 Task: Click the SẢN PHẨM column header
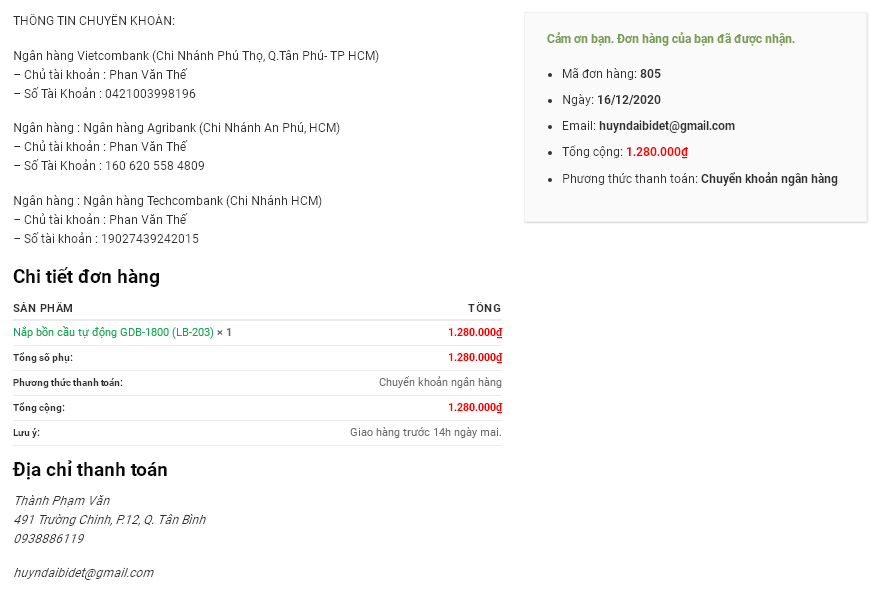tap(43, 308)
